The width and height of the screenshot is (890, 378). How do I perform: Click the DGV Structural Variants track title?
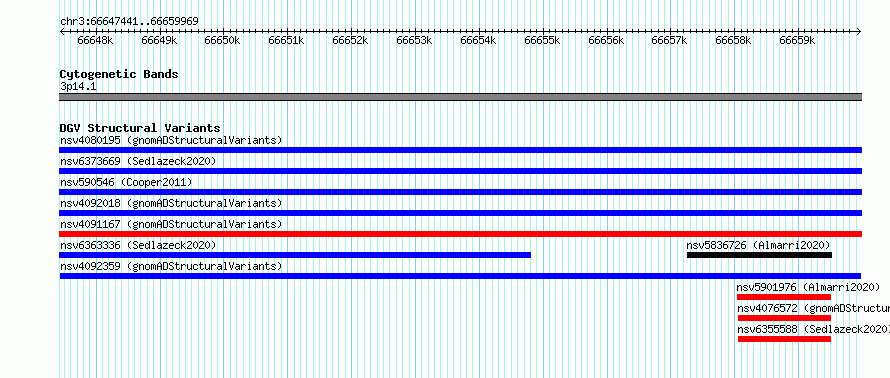pos(140,128)
